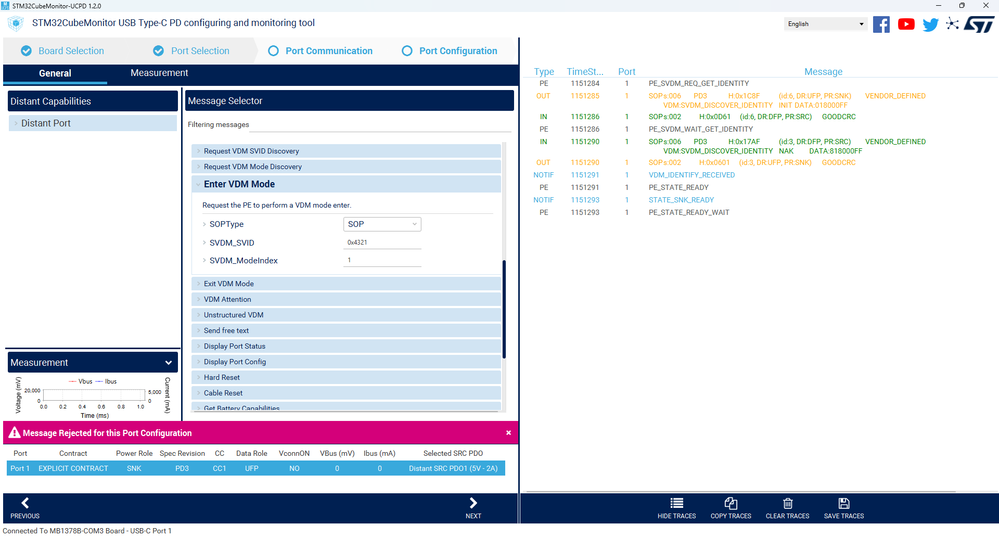The image size is (999, 537).
Task: Click the Port column header in traces
Action: point(626,71)
